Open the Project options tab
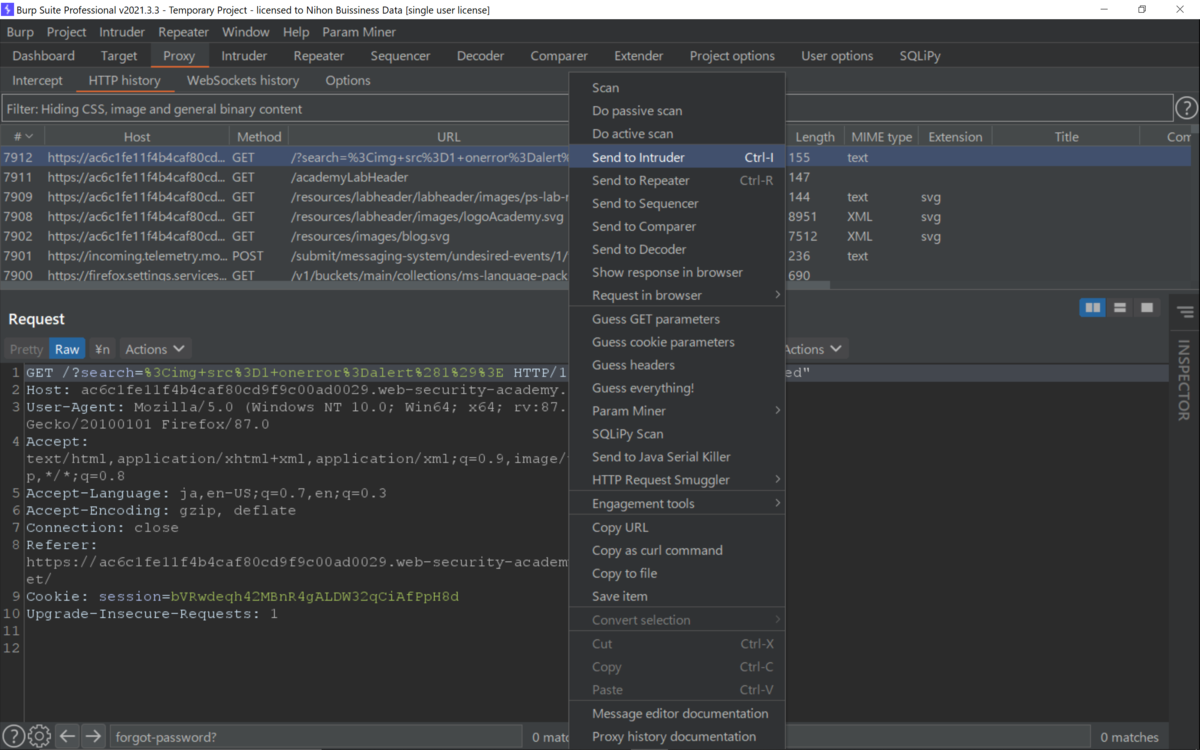This screenshot has width=1200, height=750. [x=732, y=56]
